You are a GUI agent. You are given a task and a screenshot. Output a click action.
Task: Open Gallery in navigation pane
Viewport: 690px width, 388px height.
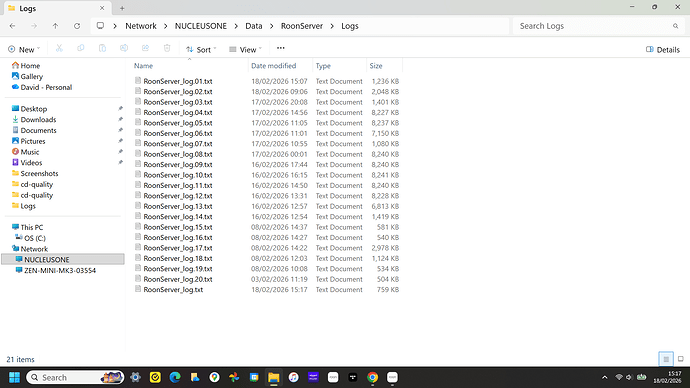27,77
